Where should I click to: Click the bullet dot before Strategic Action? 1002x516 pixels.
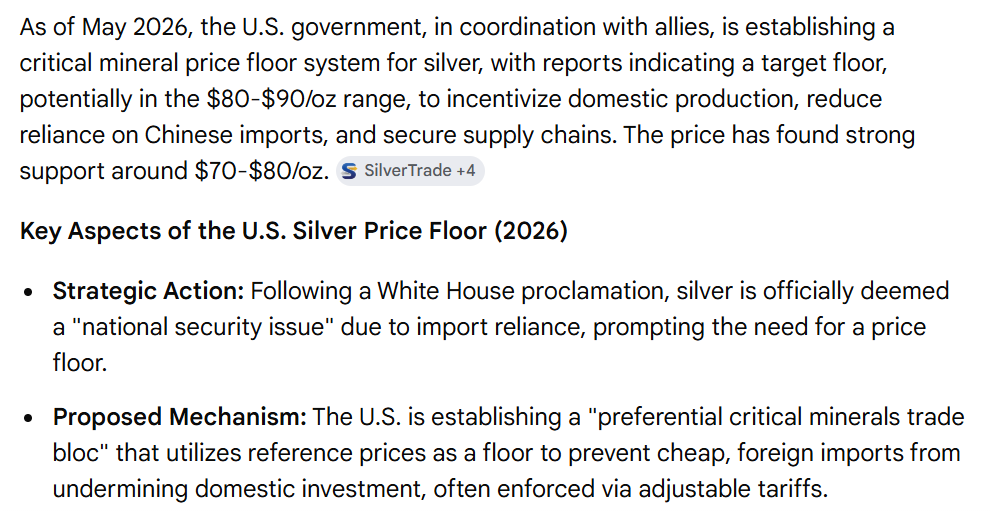(27, 293)
